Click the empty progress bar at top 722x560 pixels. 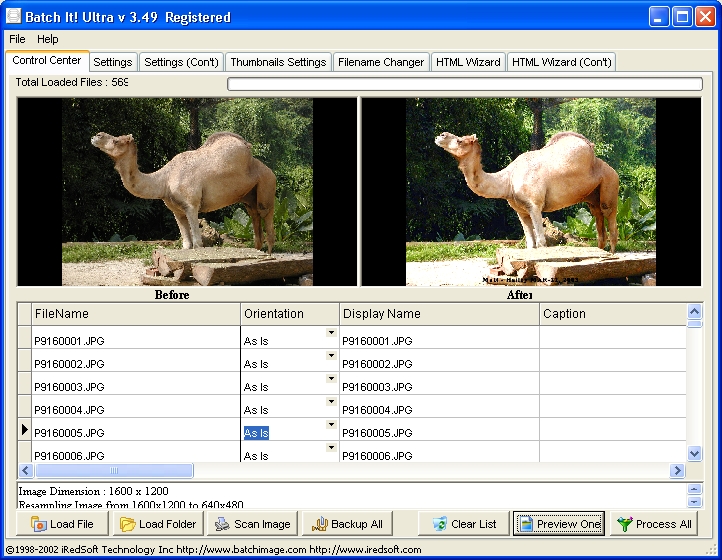(x=465, y=84)
